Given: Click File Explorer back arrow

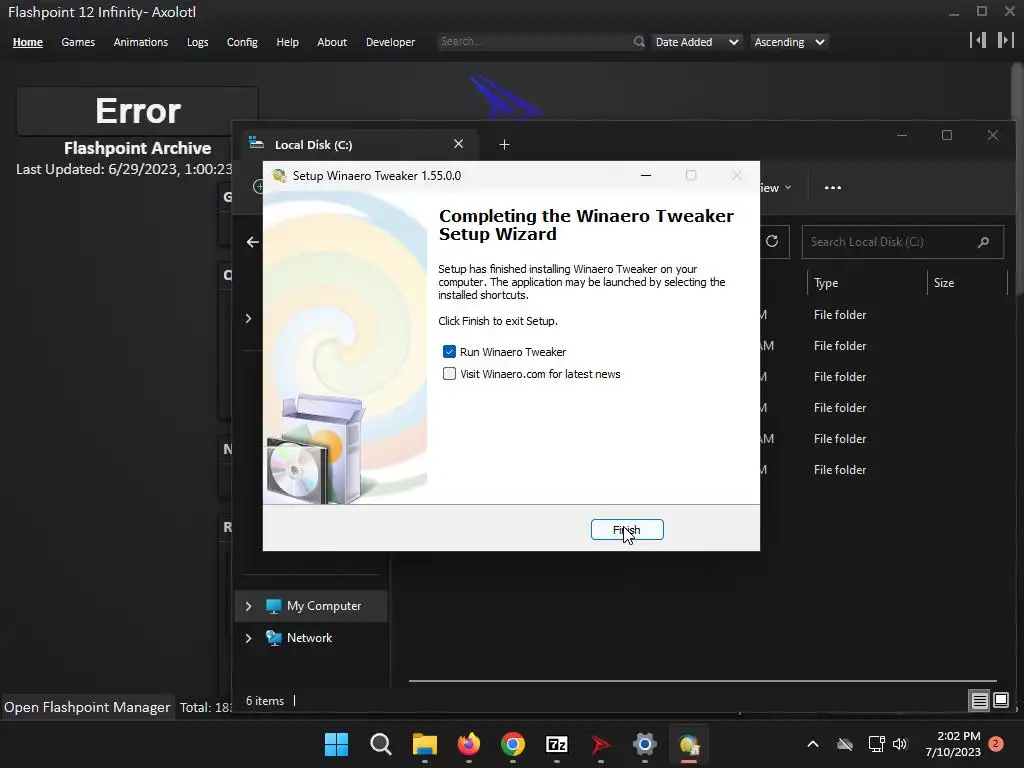Looking at the screenshot, I should [x=253, y=242].
